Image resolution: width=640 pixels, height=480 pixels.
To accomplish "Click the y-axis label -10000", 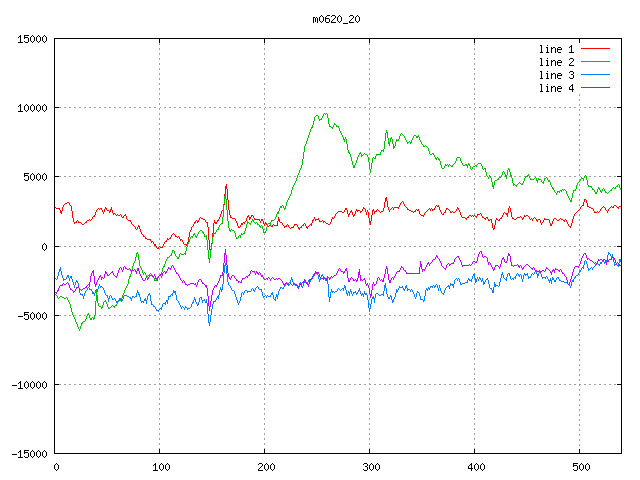I will pos(29,384).
